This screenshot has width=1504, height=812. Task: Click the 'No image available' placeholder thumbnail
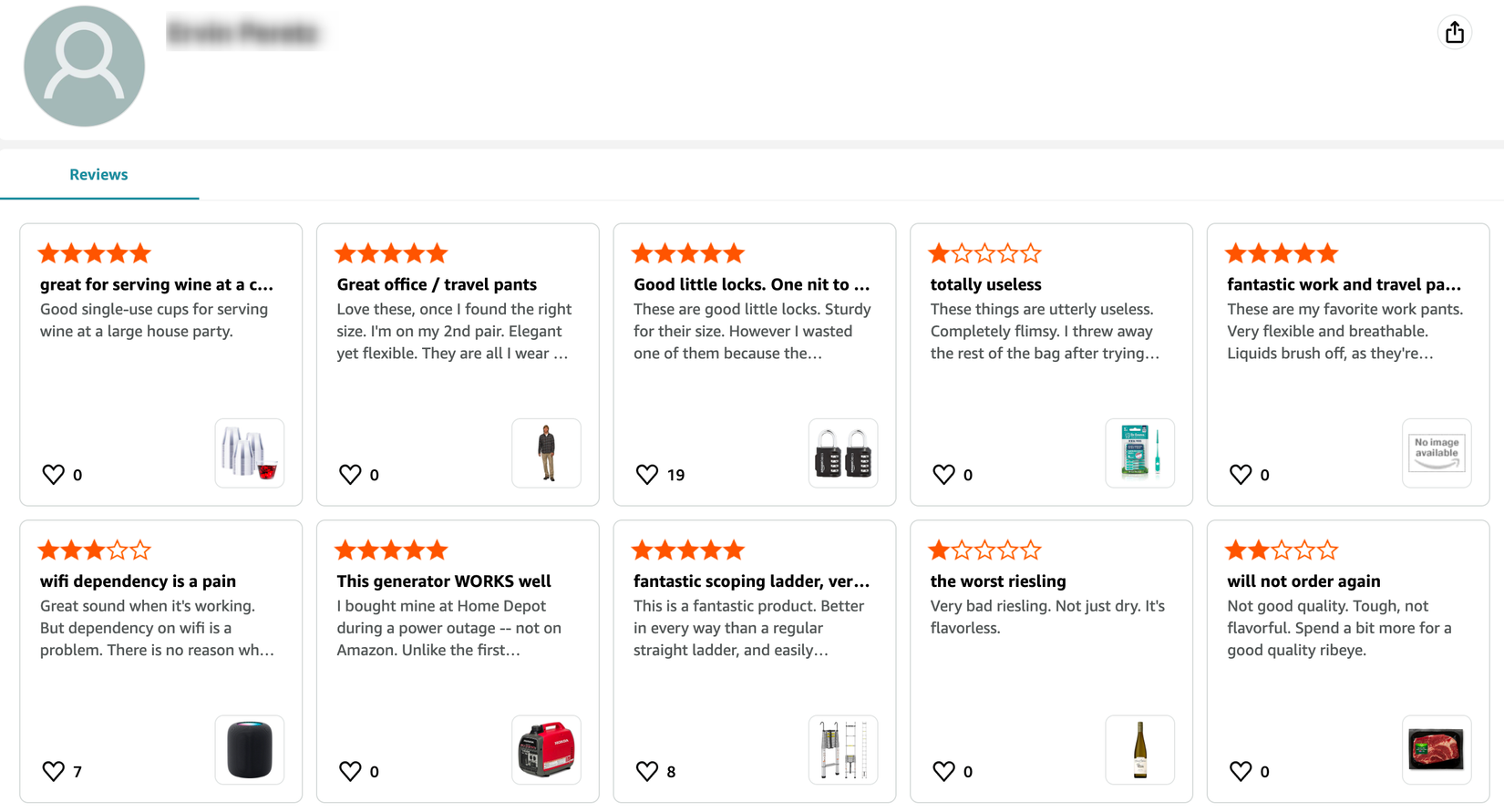1437,453
